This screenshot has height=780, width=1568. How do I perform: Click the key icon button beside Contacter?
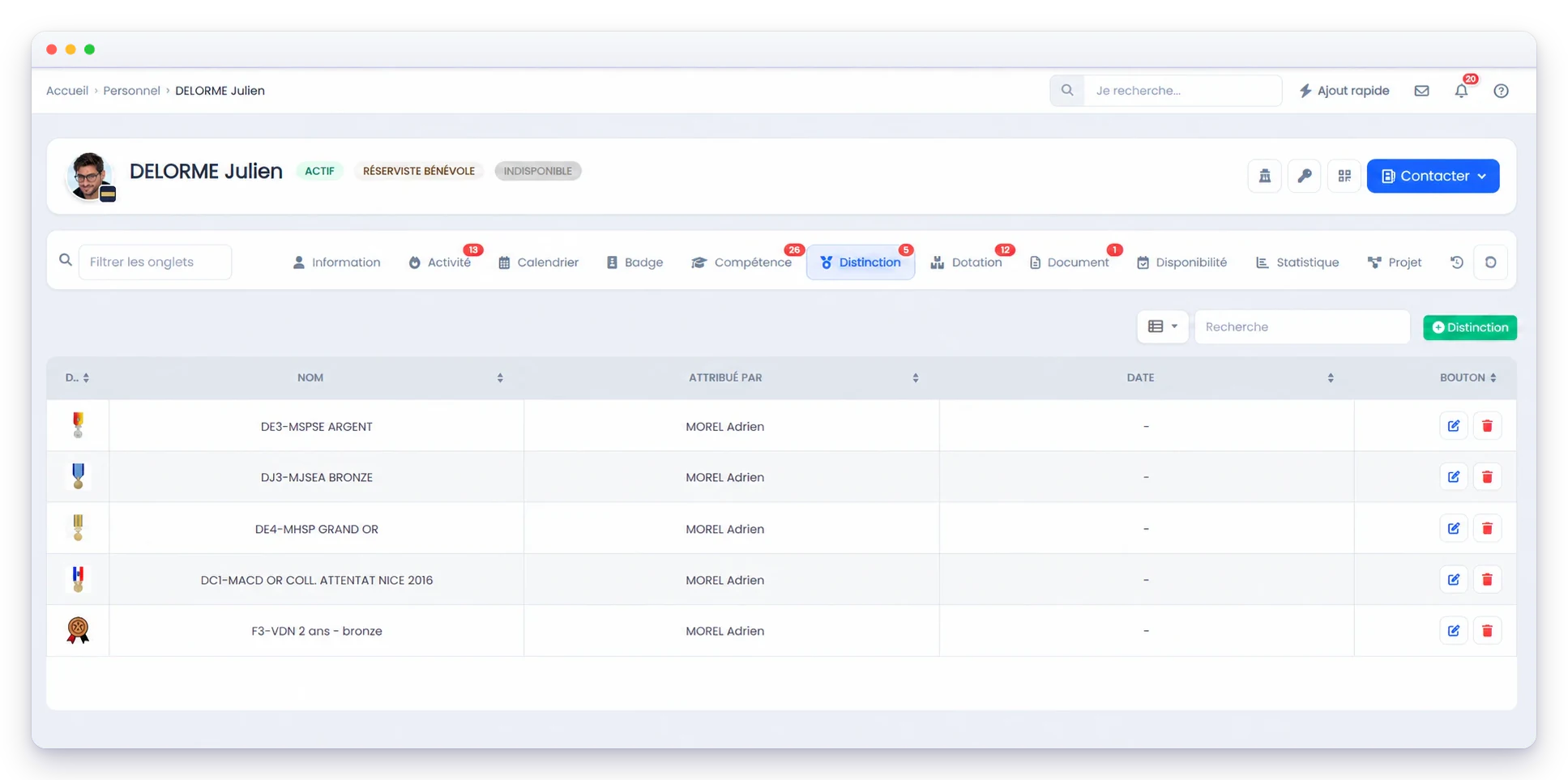(x=1304, y=176)
